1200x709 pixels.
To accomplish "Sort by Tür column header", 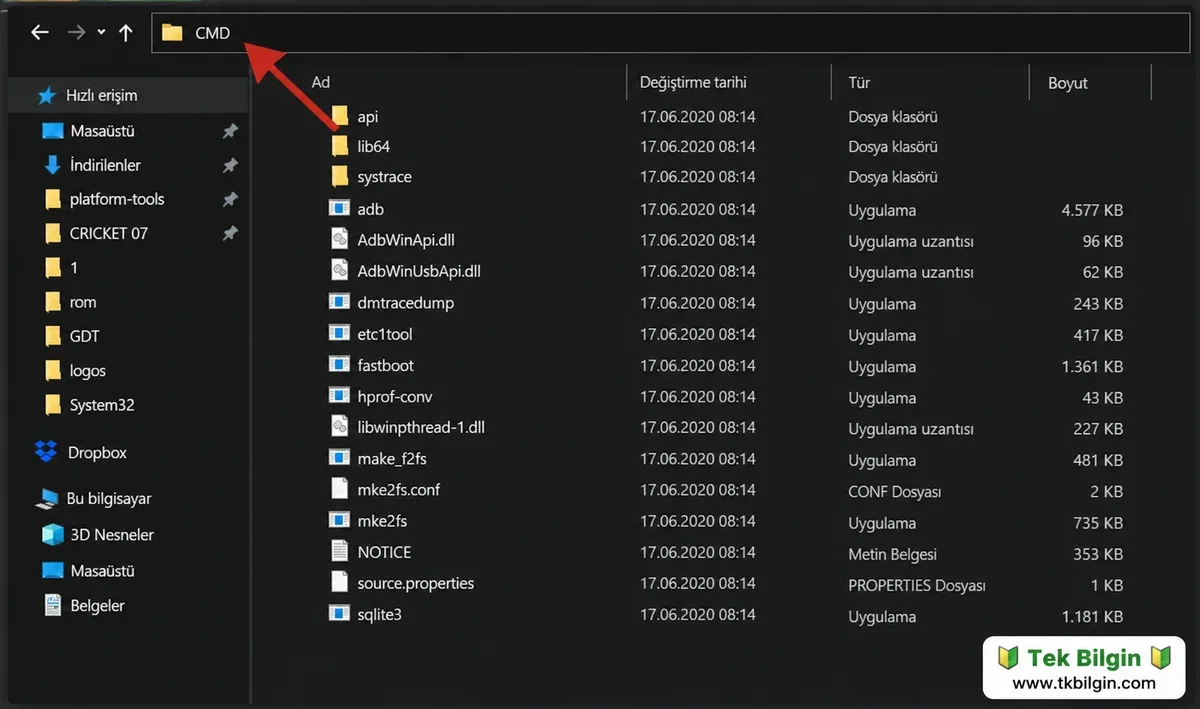I will pyautogui.click(x=859, y=82).
